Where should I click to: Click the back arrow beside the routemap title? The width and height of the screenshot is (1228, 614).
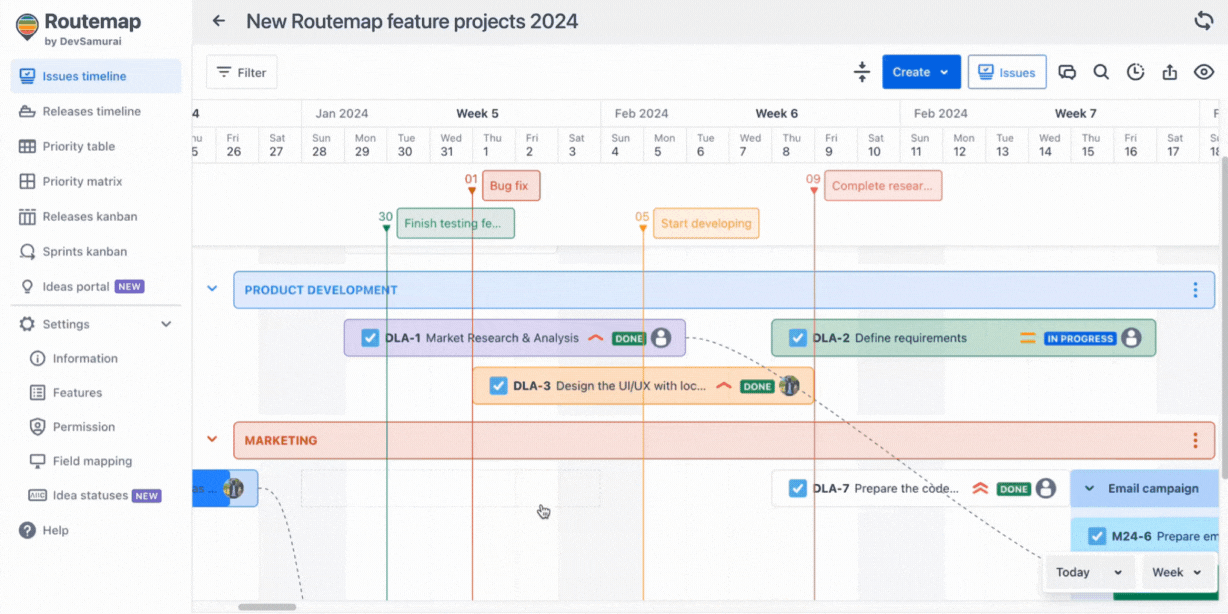click(x=219, y=20)
